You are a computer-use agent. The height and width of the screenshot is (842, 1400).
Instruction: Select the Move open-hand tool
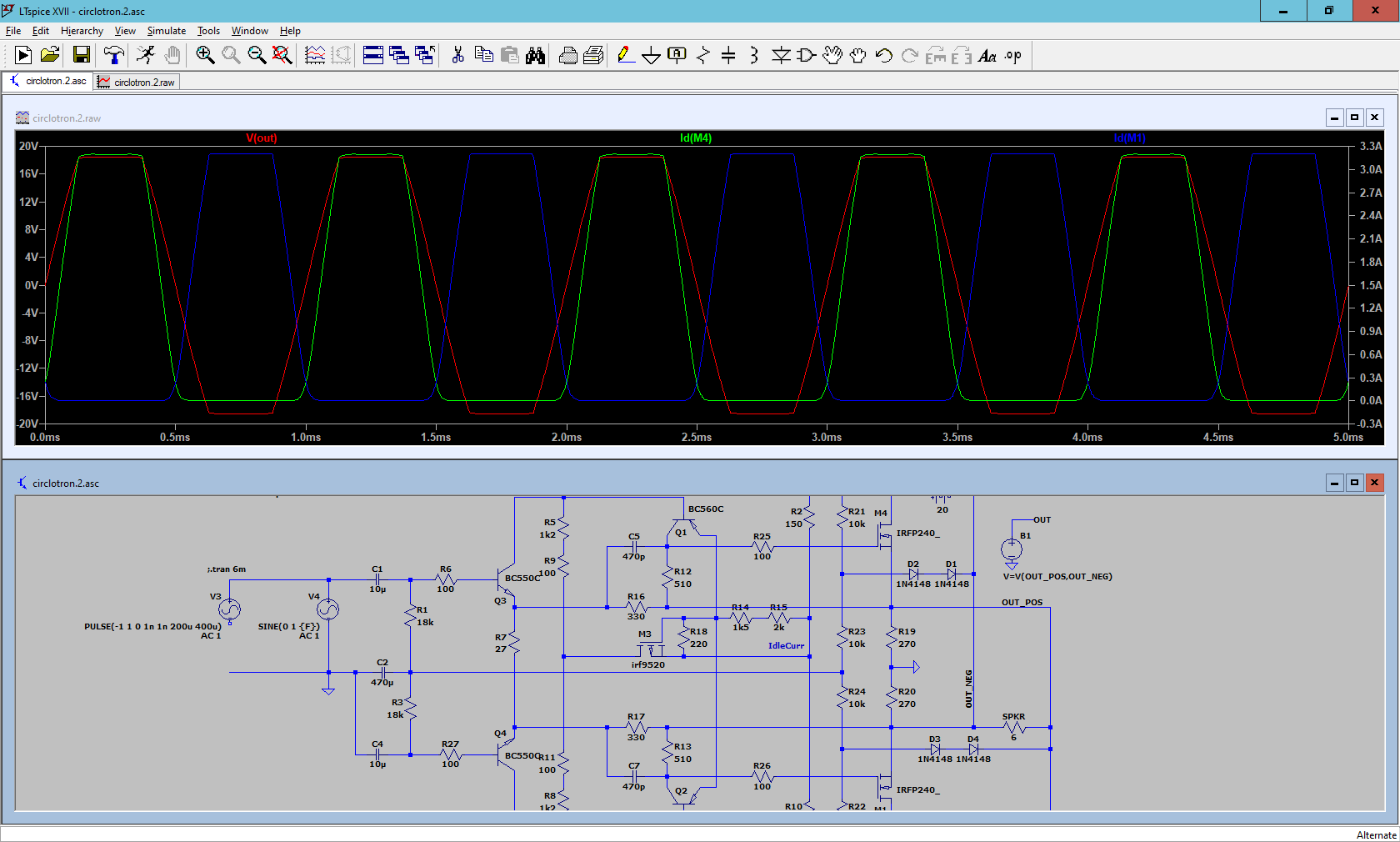tap(832, 55)
